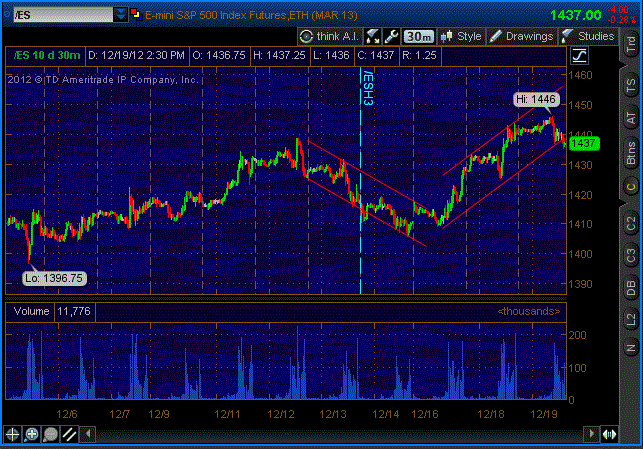Click the 'L: 1436' low value
The width and height of the screenshot is (643, 449).
click(x=331, y=55)
